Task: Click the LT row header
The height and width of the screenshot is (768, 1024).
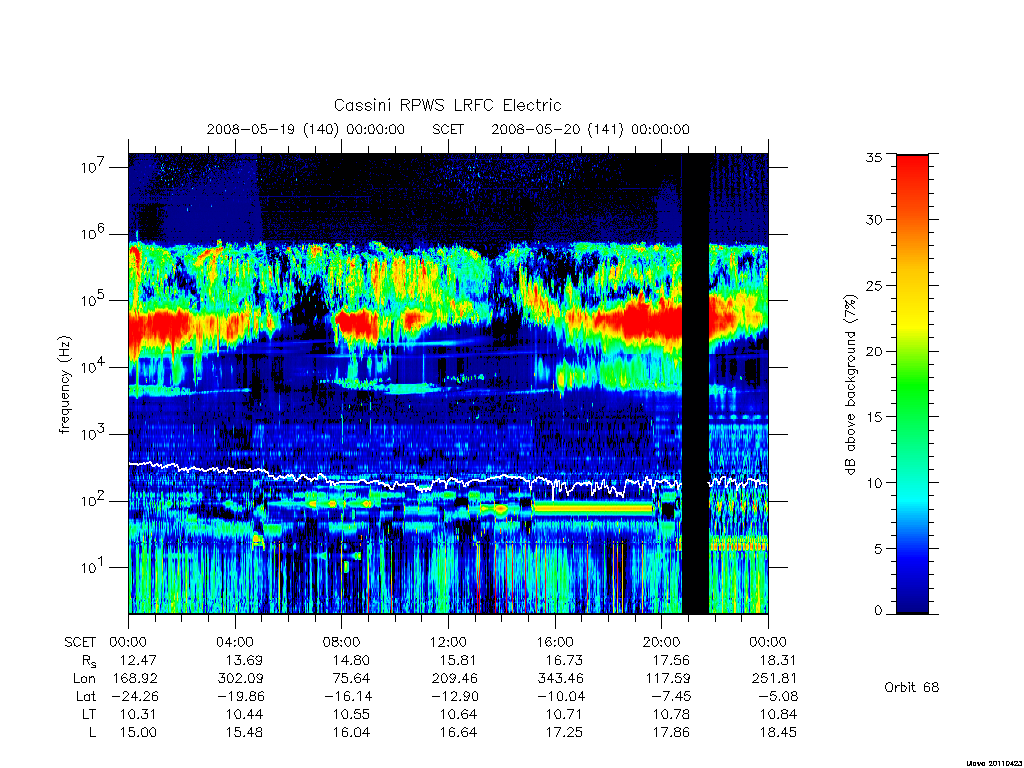Action: coord(89,714)
